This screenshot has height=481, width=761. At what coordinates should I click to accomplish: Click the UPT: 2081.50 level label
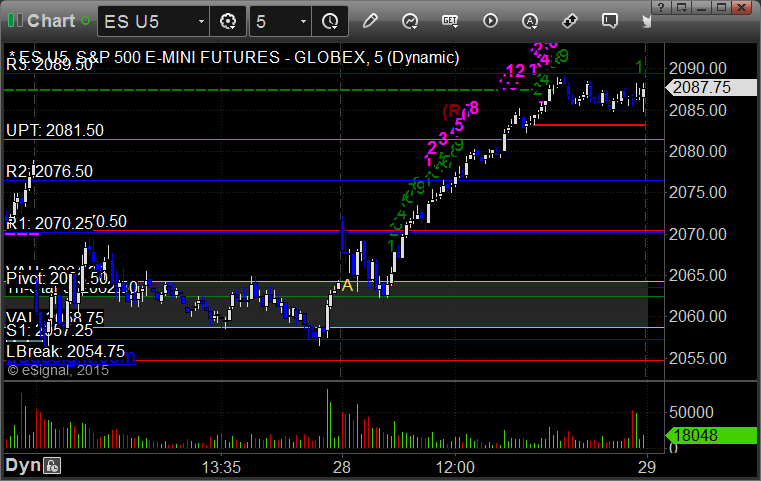55,130
